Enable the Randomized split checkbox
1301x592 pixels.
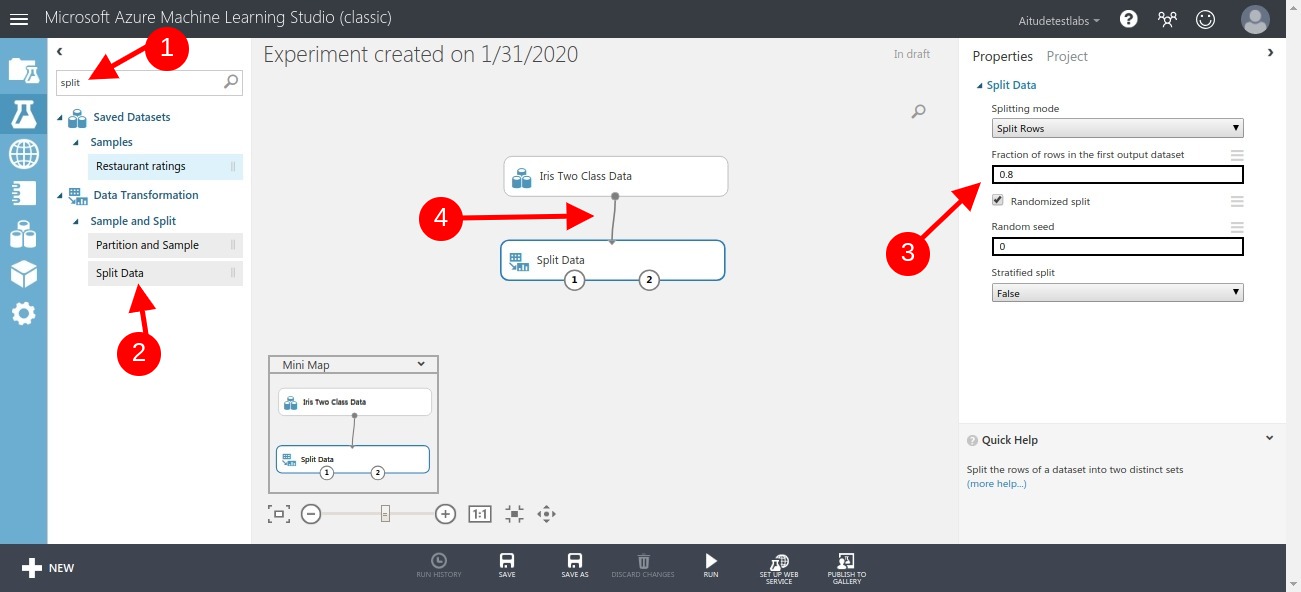[997, 200]
